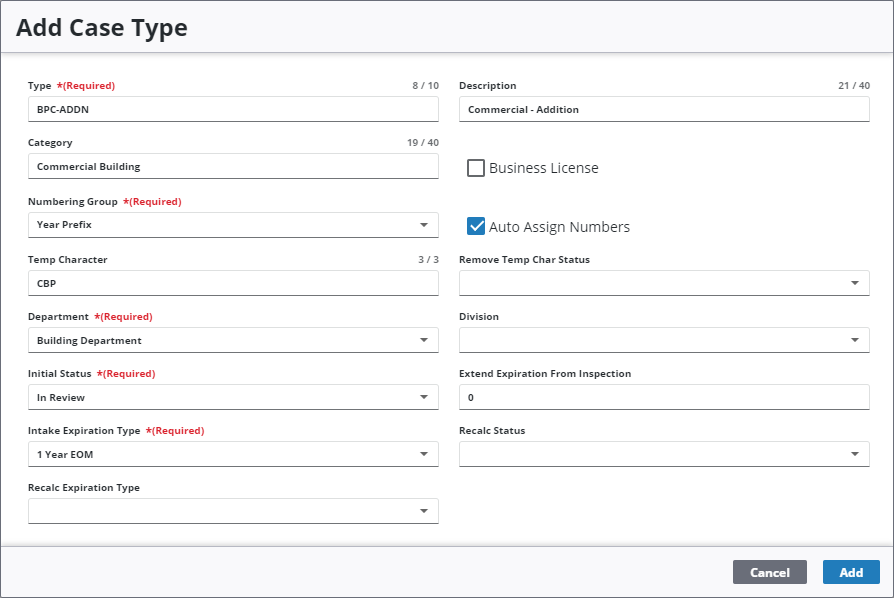This screenshot has height=598, width=894.
Task: Cancel the Add Case Type dialog
Action: [770, 572]
